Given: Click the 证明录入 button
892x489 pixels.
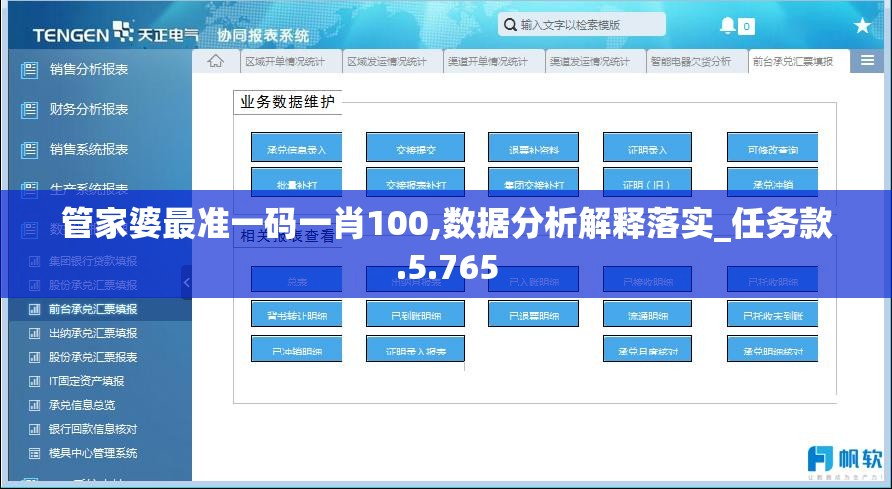Looking at the screenshot, I should coord(647,147).
